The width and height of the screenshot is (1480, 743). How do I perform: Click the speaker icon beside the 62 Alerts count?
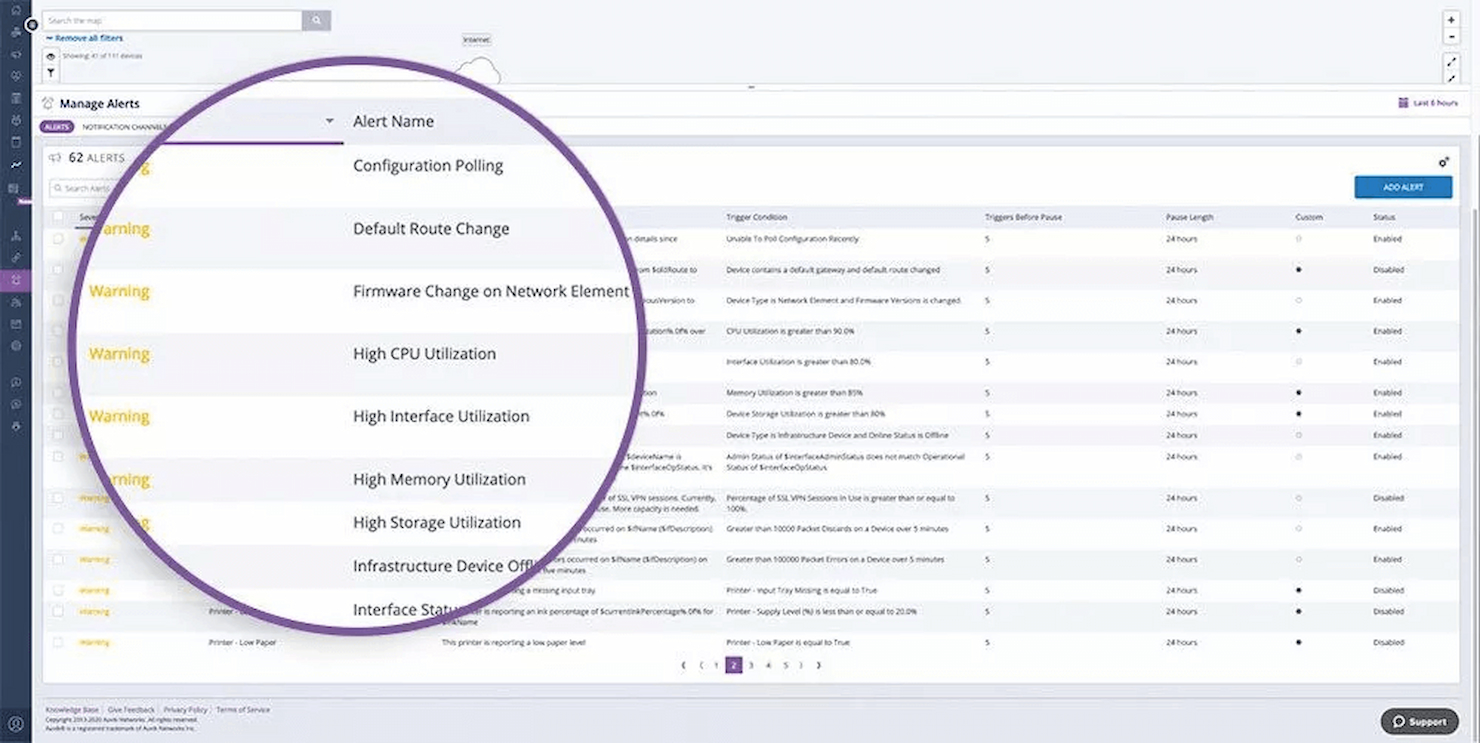pyautogui.click(x=55, y=157)
